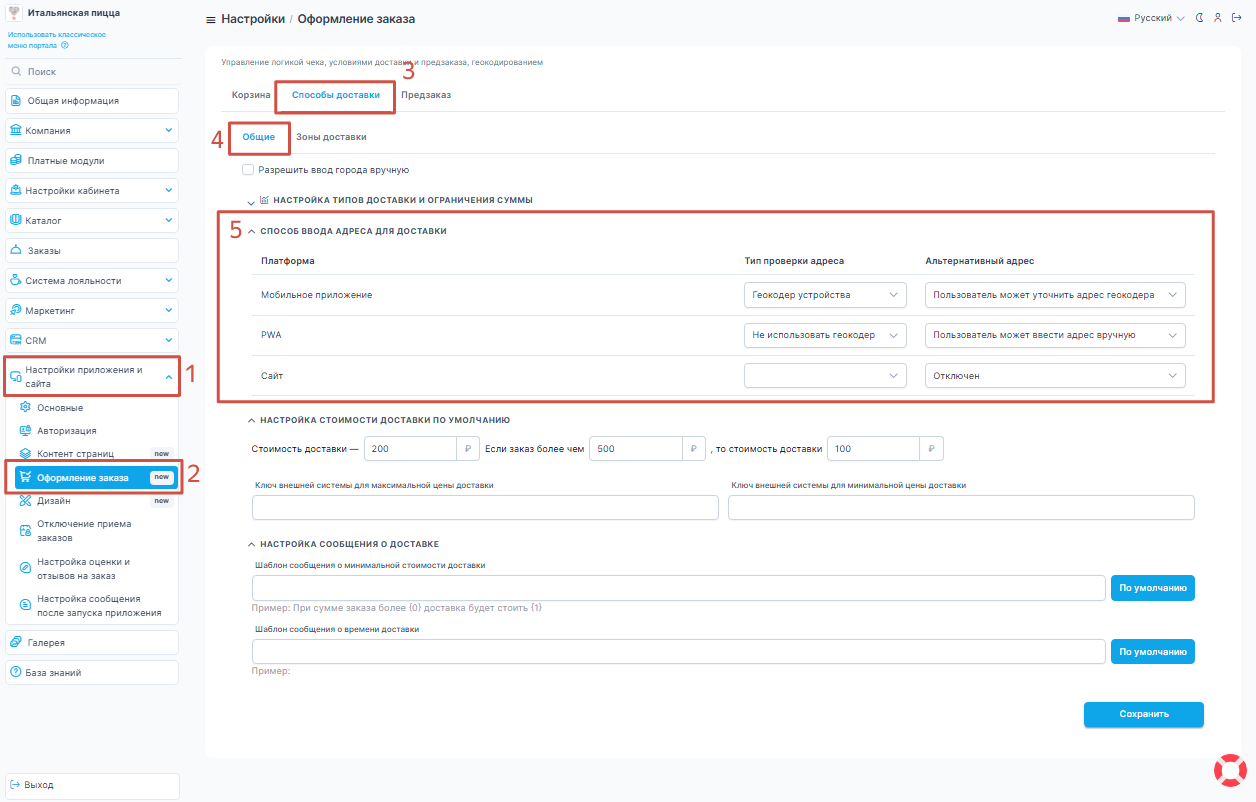Screen dimensions: 1256x802
Task: Open the user profile icon
Action: (x=1218, y=18)
